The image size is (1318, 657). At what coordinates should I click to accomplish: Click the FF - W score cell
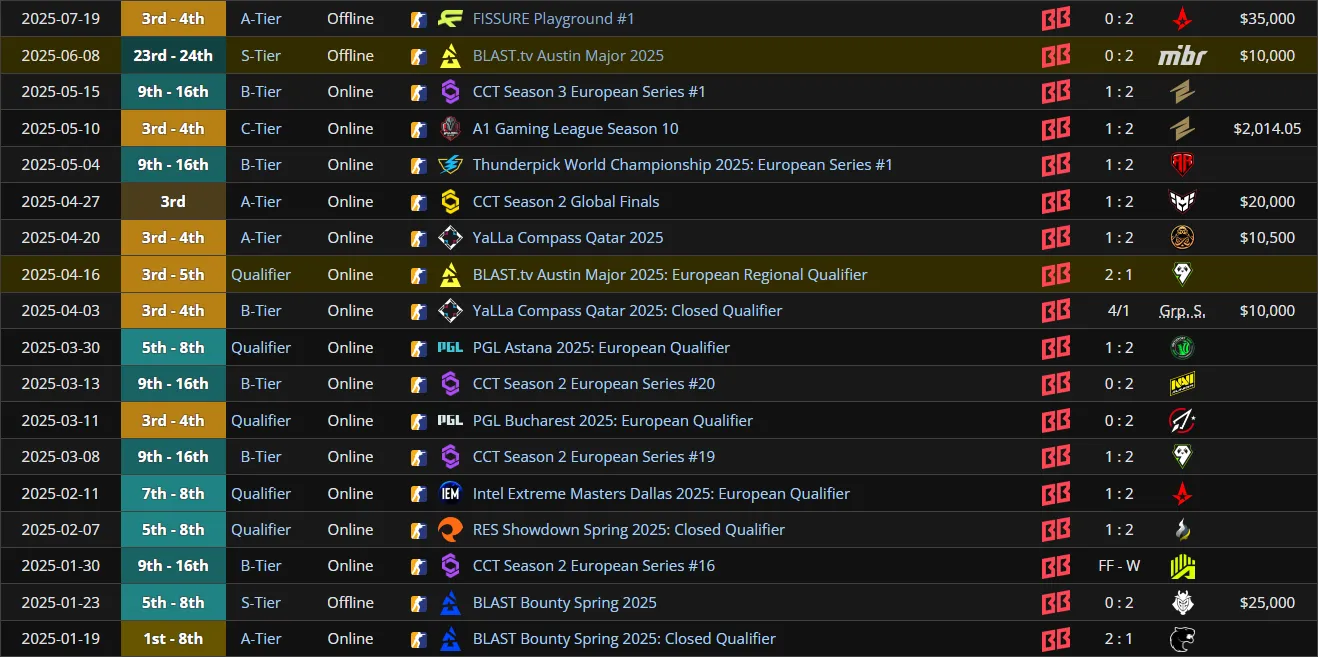[x=1119, y=566]
